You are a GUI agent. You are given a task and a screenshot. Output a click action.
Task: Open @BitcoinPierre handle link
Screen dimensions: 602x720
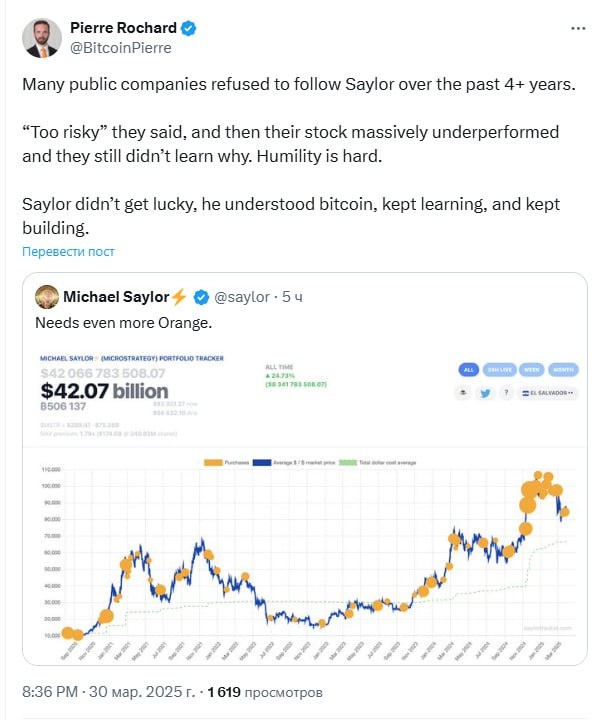120,47
